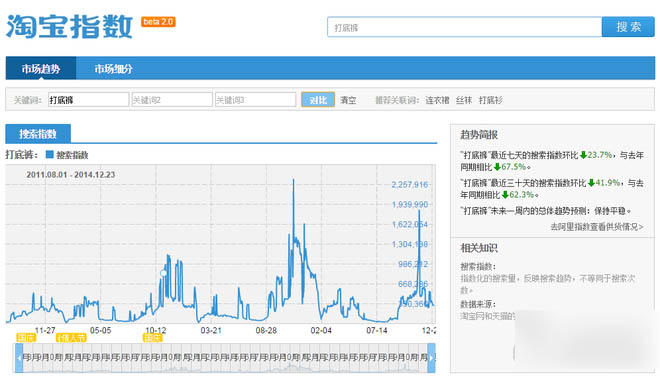Click the 淘宝指数 logo

click(69, 27)
